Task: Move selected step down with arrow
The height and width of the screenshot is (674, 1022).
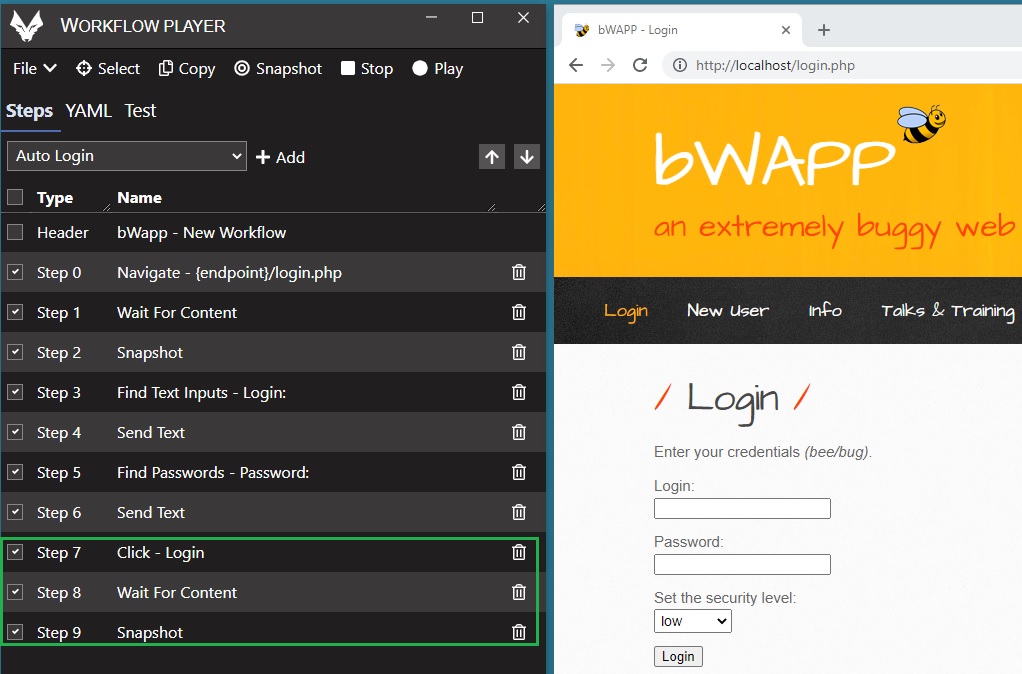Action: [x=527, y=156]
